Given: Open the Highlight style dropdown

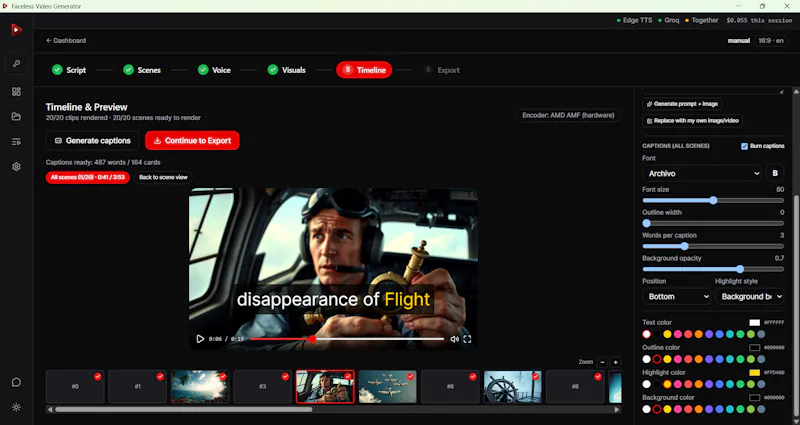Looking at the screenshot, I should (749, 296).
